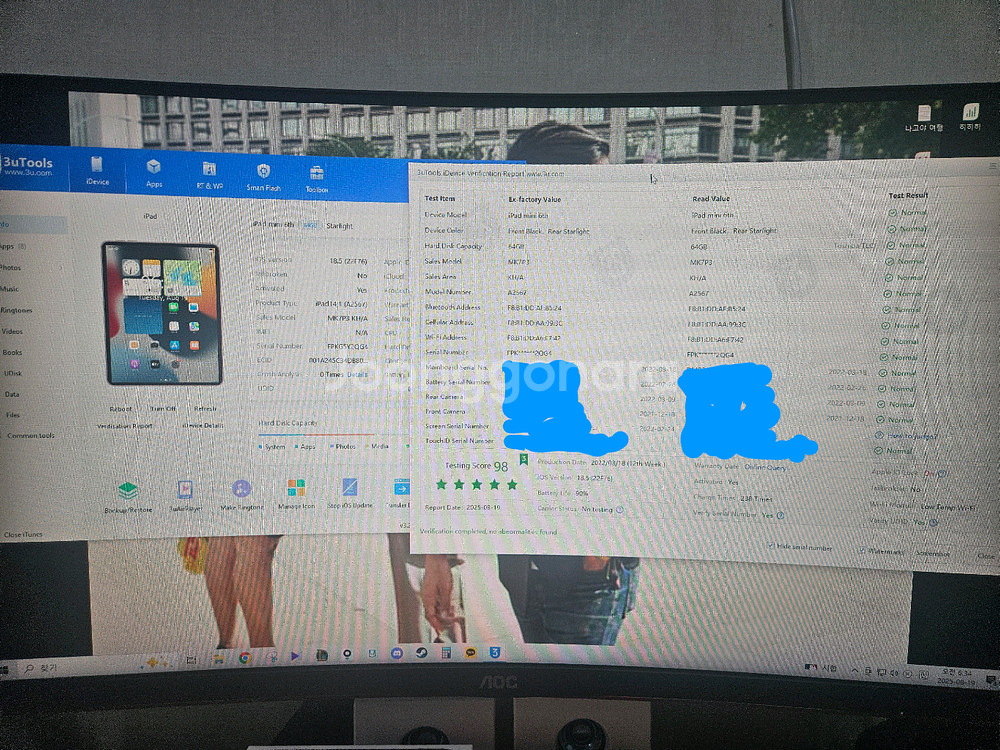Open the Toolbox section

316,179
